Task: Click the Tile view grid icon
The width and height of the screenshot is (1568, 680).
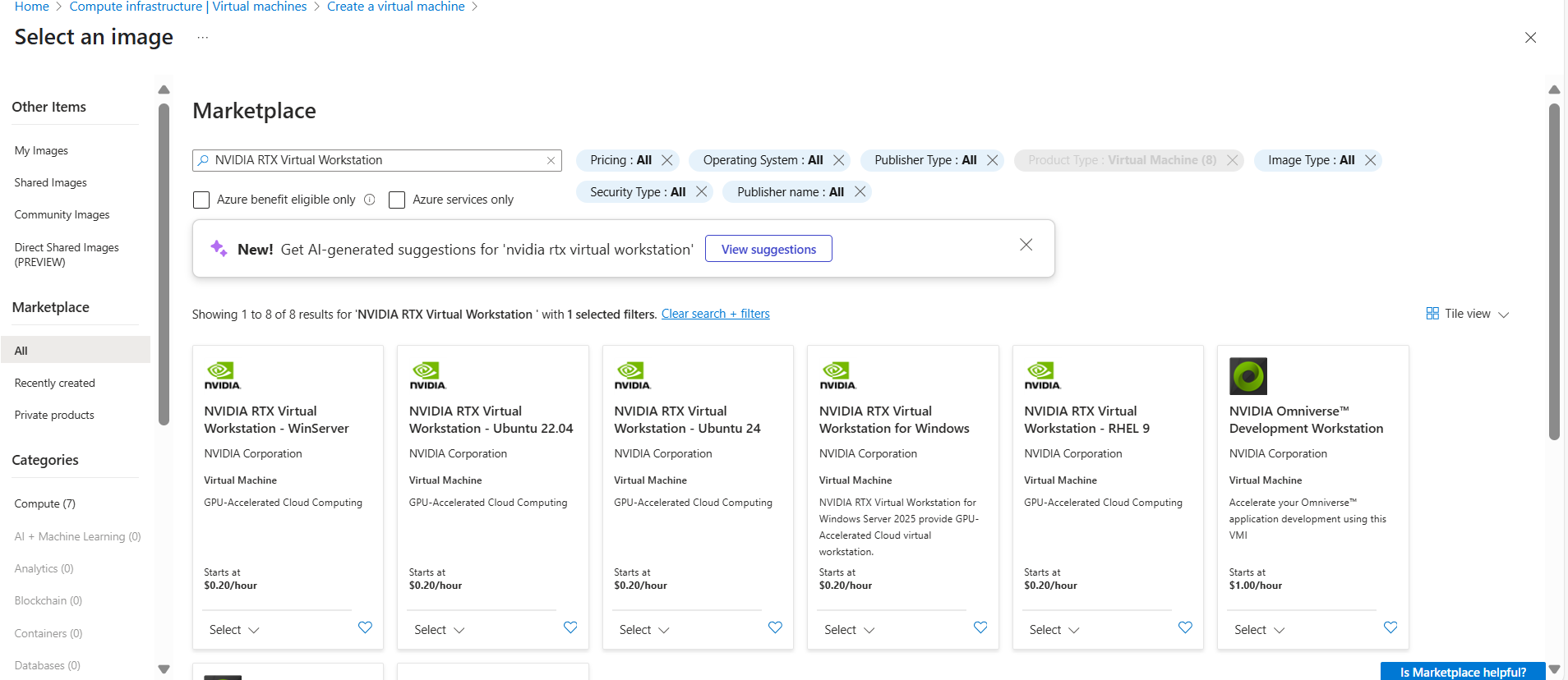Action: 1432,314
